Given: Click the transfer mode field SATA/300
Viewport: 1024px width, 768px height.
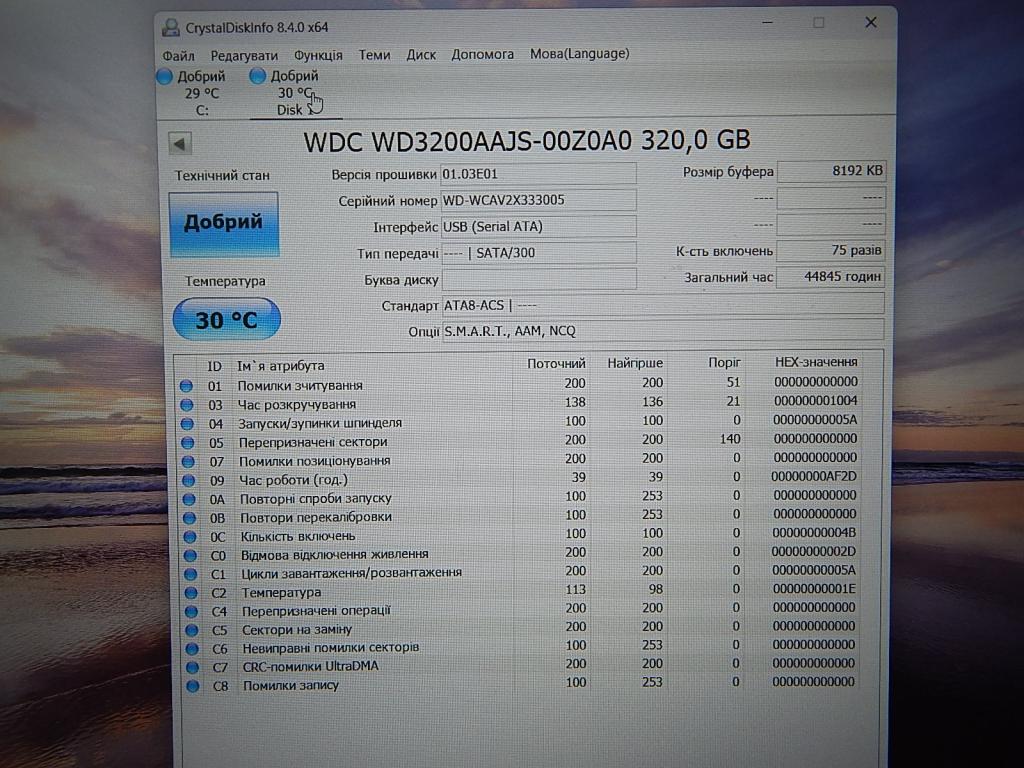Looking at the screenshot, I should point(539,253).
